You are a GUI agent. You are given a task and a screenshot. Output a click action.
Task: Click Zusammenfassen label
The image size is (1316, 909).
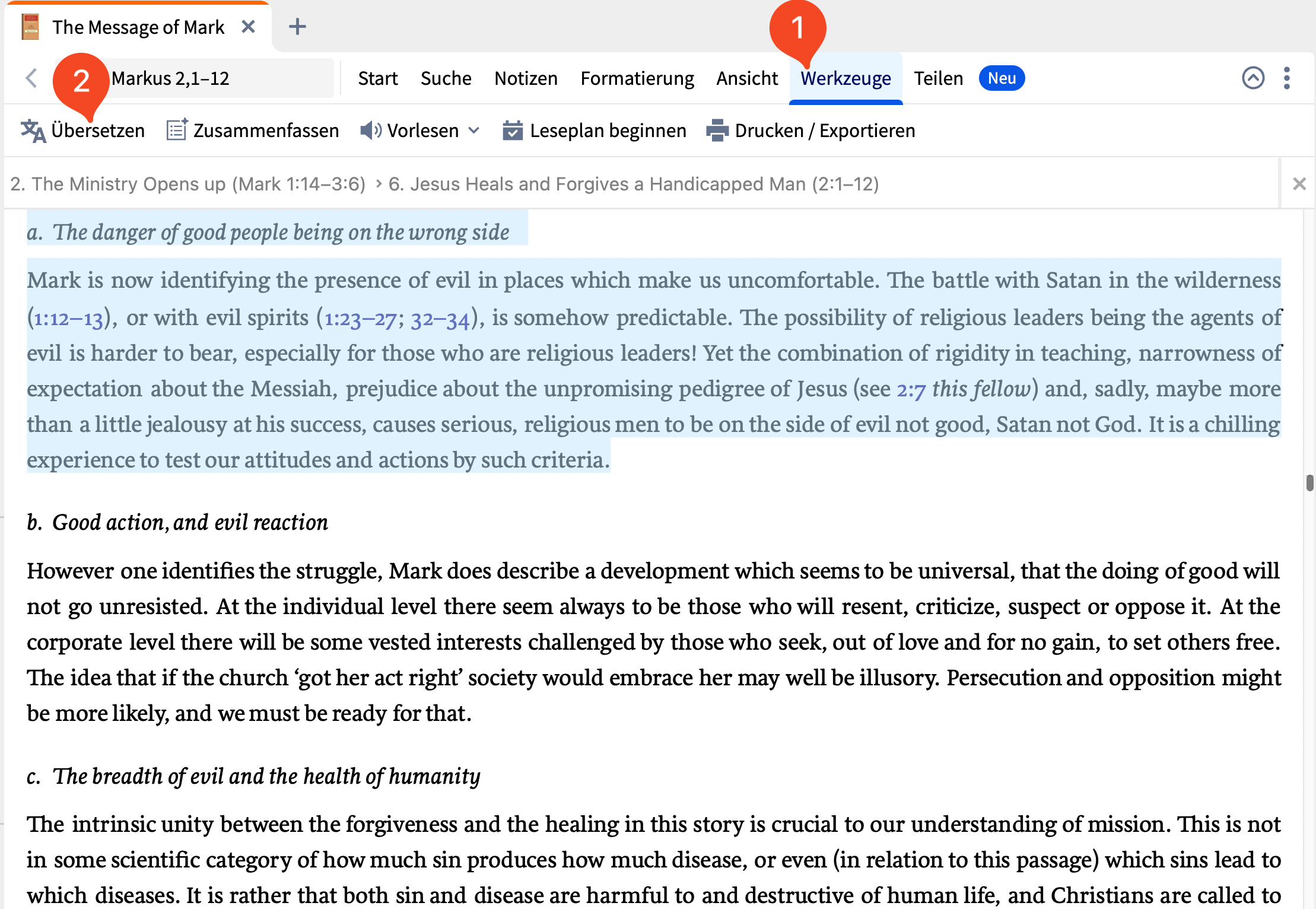[x=266, y=131]
